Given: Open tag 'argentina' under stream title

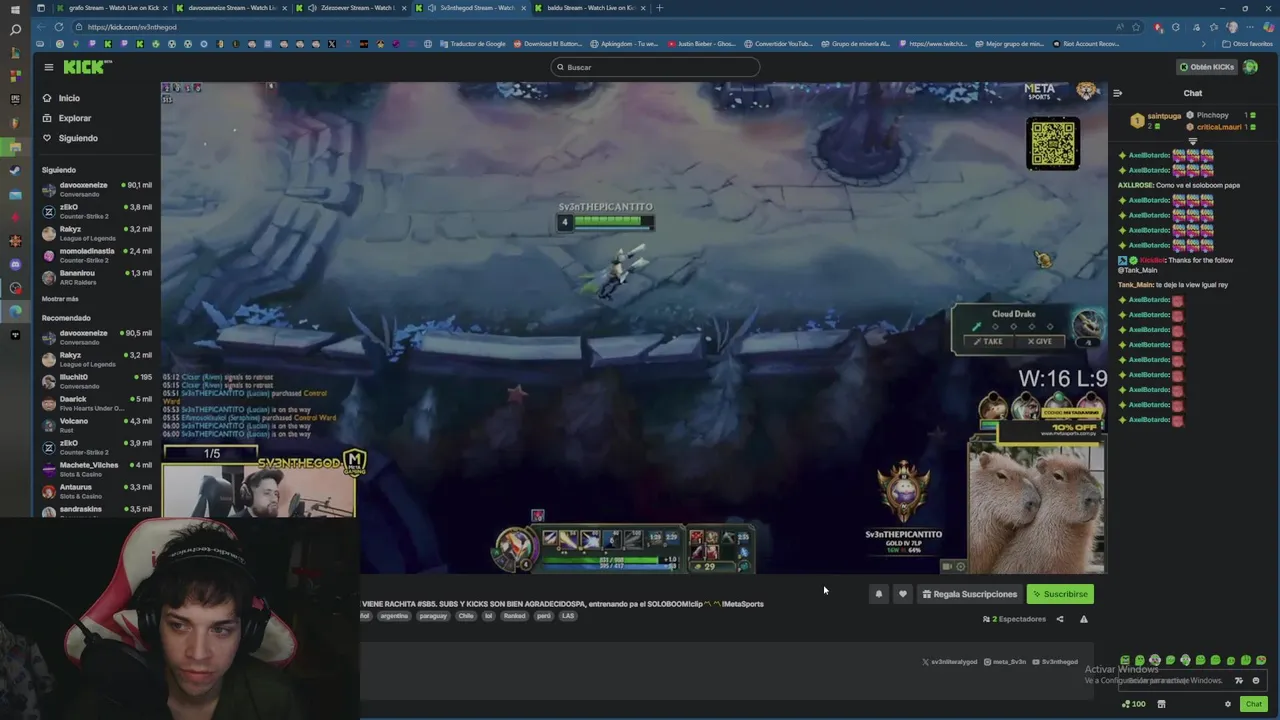Looking at the screenshot, I should pyautogui.click(x=394, y=616).
